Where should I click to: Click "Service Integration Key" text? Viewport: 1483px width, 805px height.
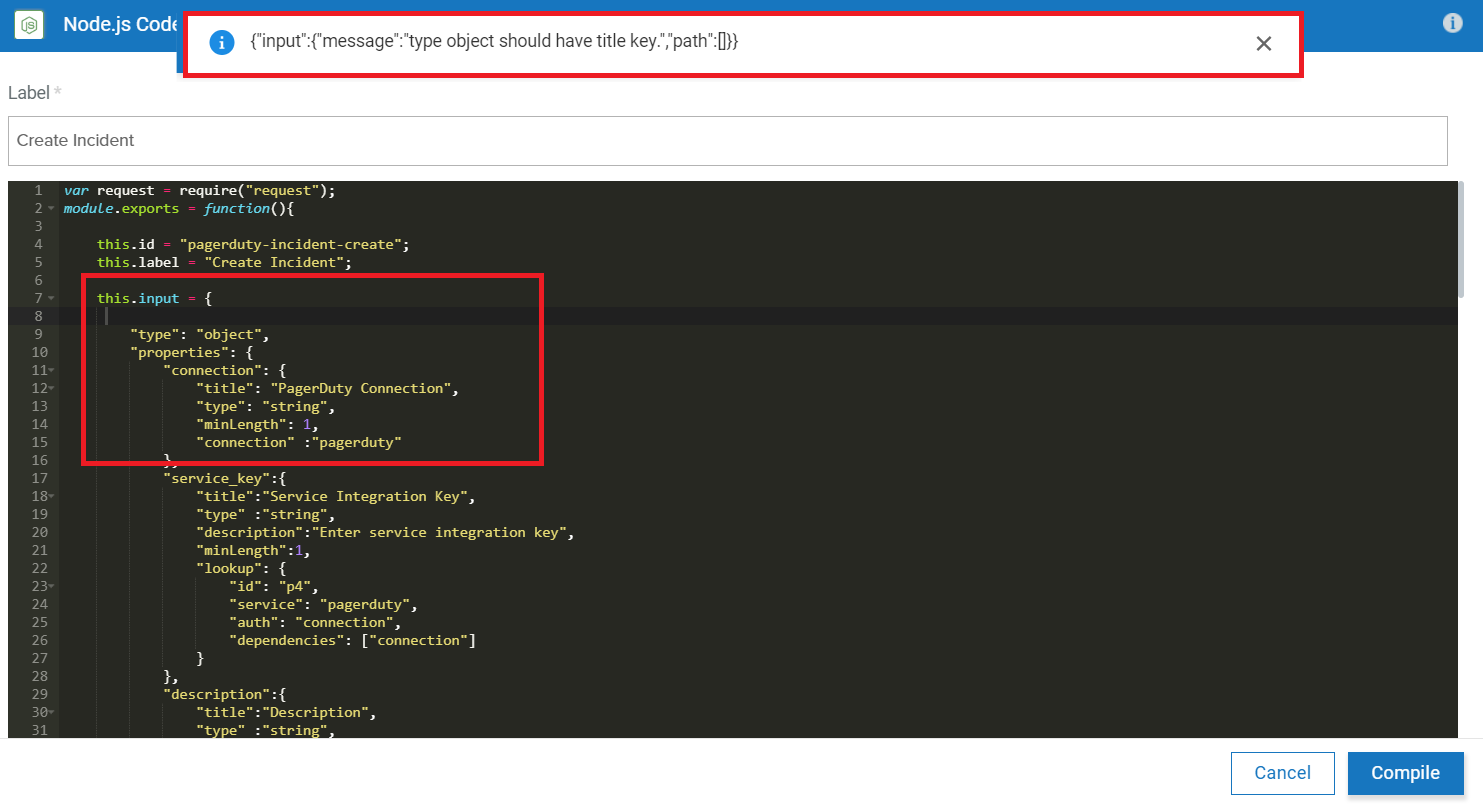click(366, 496)
